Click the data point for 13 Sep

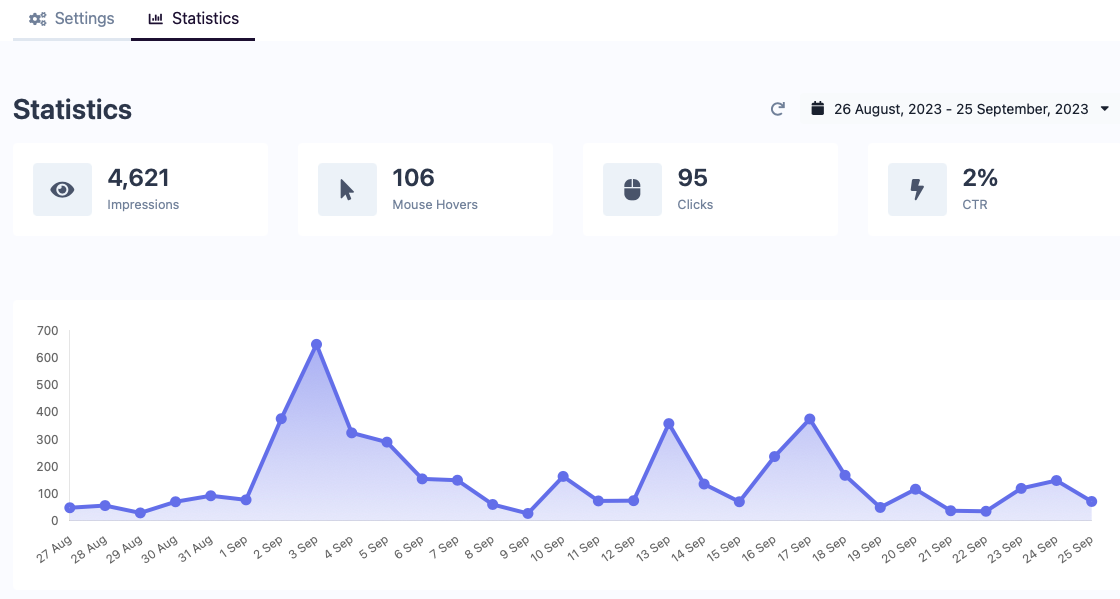click(x=670, y=423)
